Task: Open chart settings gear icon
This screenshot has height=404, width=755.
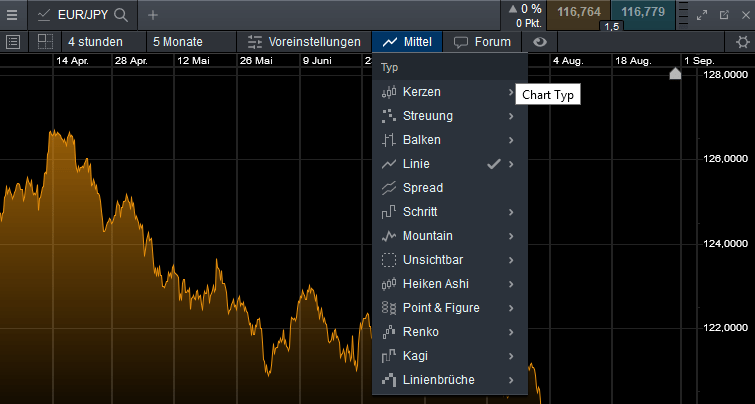Action: point(741,42)
